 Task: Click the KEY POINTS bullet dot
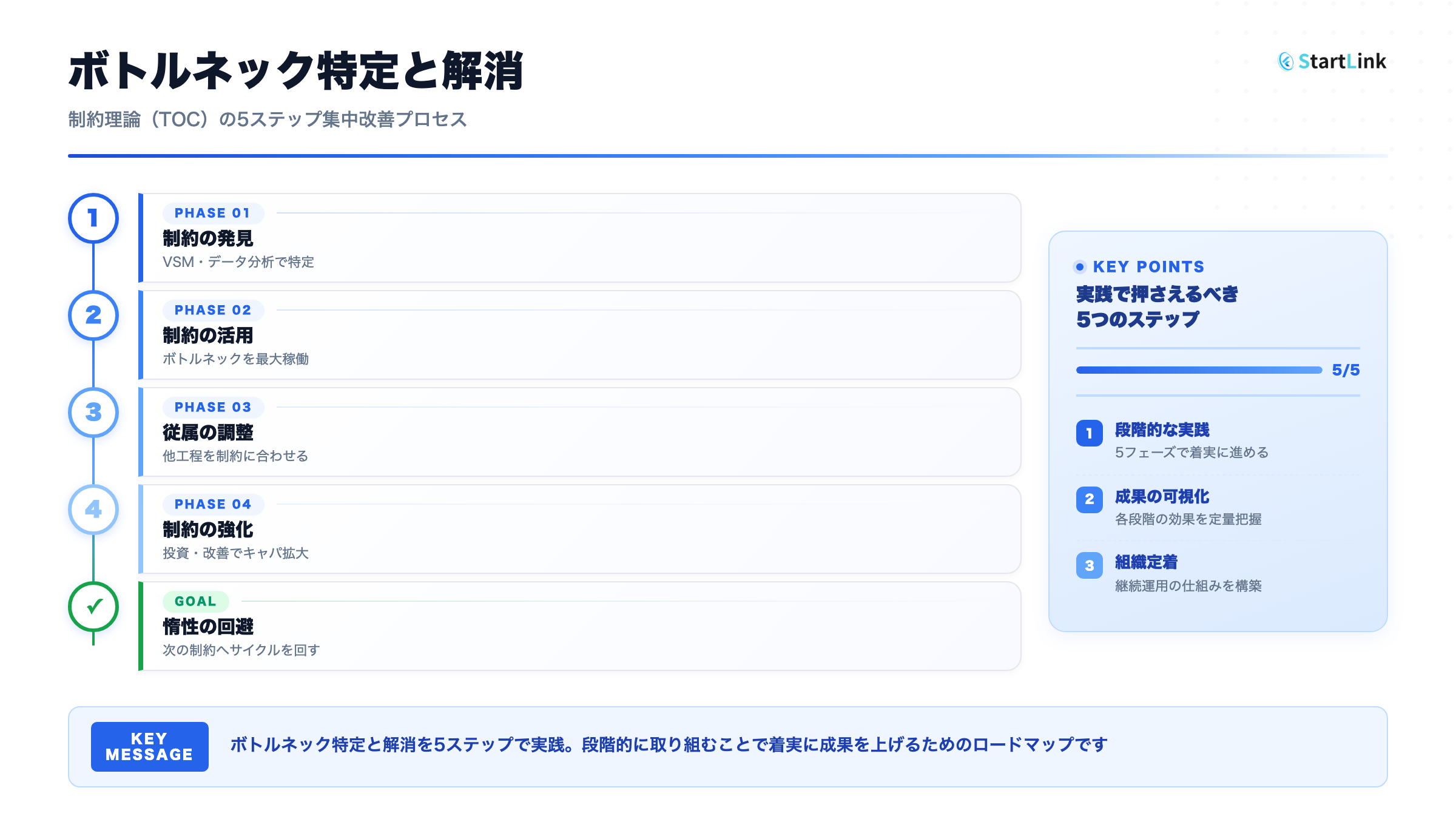[x=1080, y=267]
